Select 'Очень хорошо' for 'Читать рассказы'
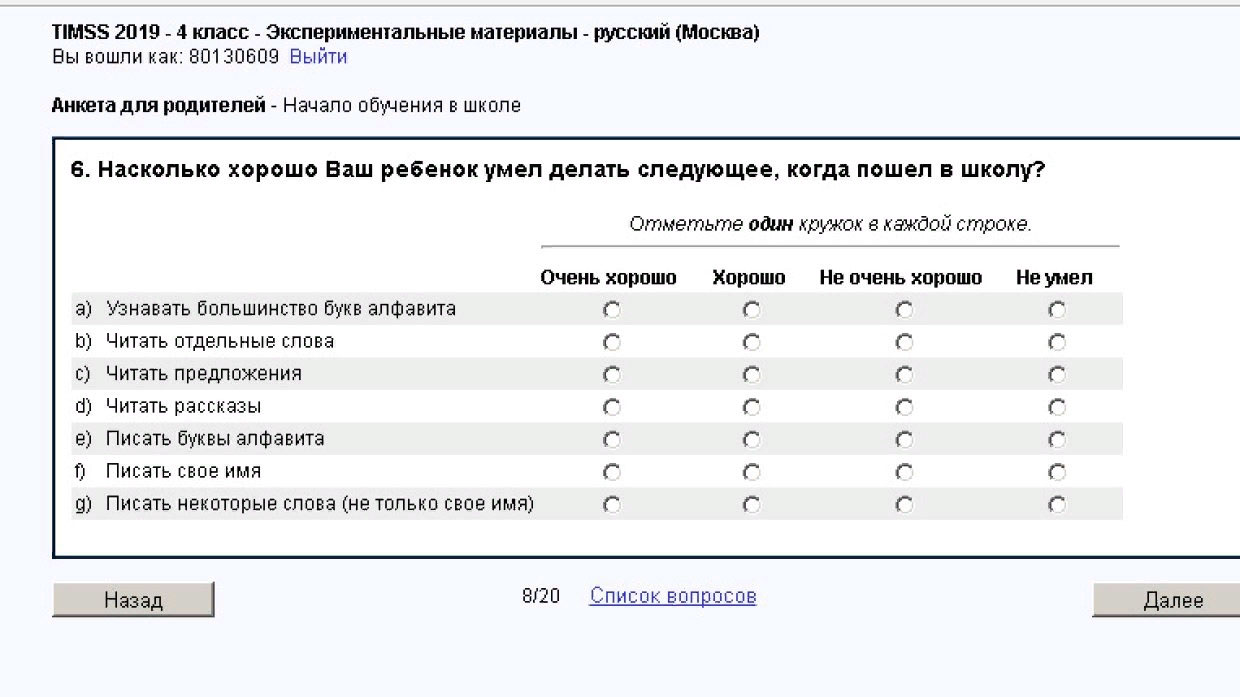Viewport: 1240px width, 697px height. coord(612,407)
